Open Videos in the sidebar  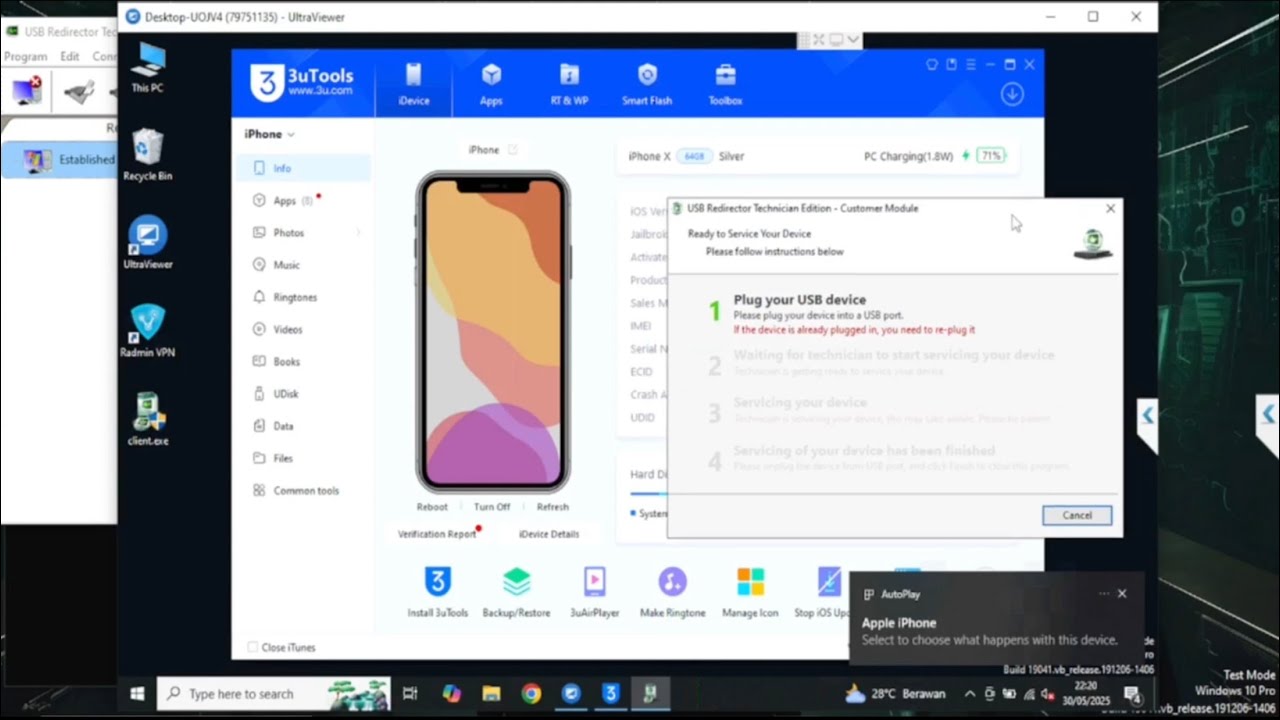pyautogui.click(x=304, y=329)
